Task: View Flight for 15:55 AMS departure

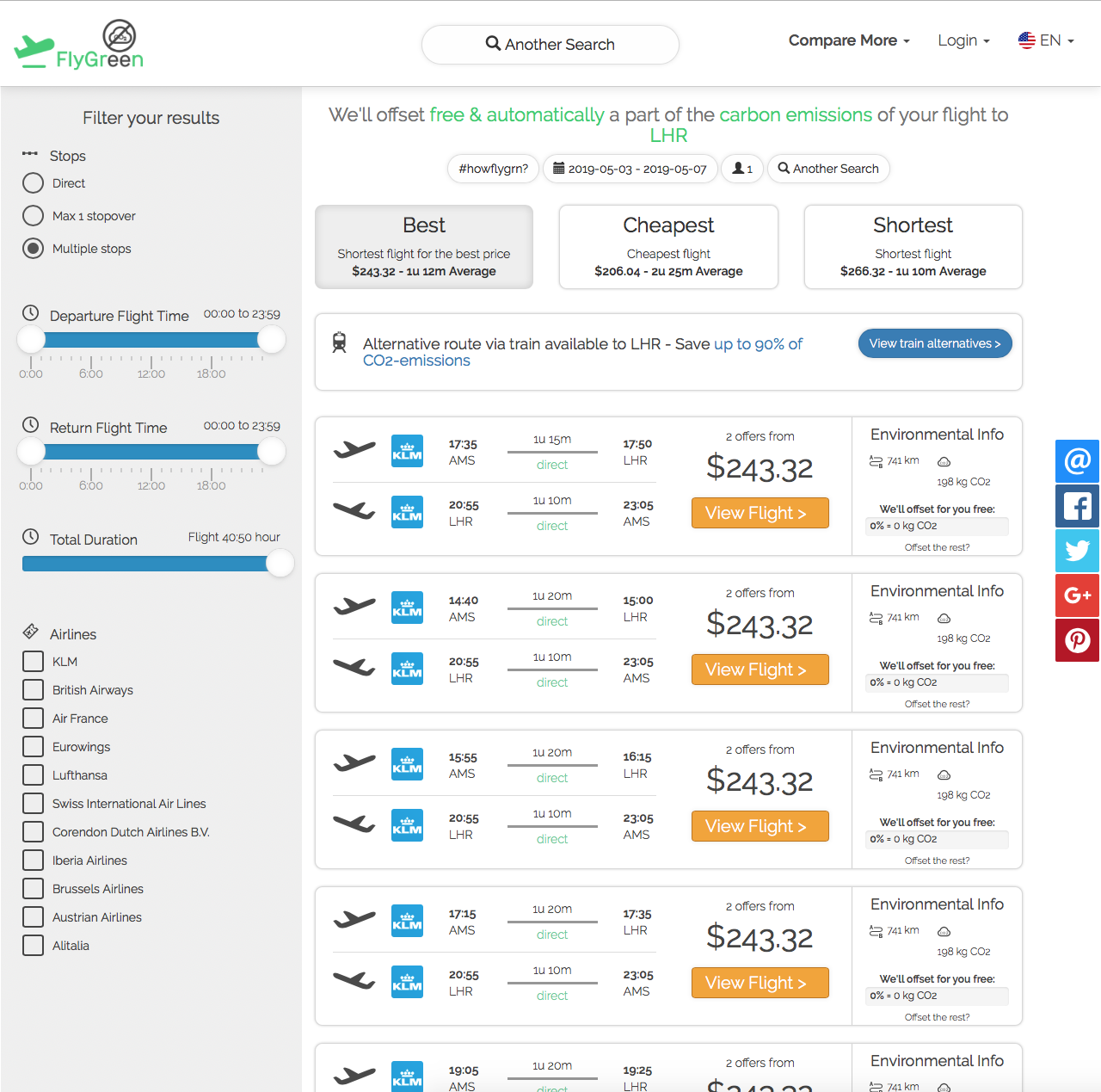Action: coord(760,826)
